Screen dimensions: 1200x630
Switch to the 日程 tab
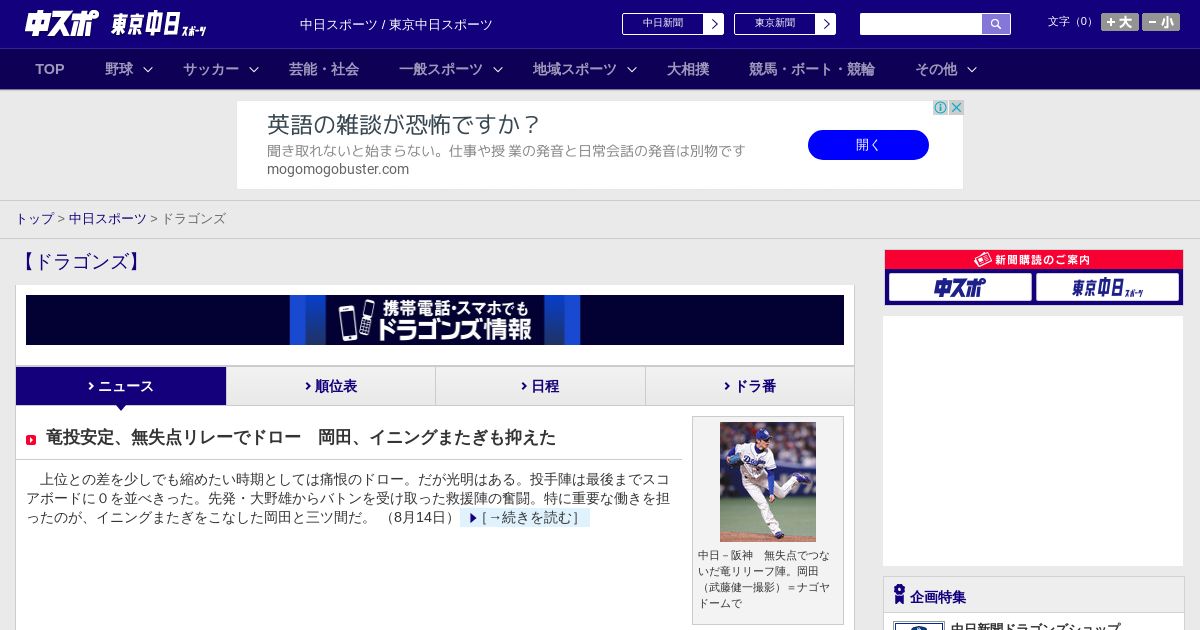540,386
